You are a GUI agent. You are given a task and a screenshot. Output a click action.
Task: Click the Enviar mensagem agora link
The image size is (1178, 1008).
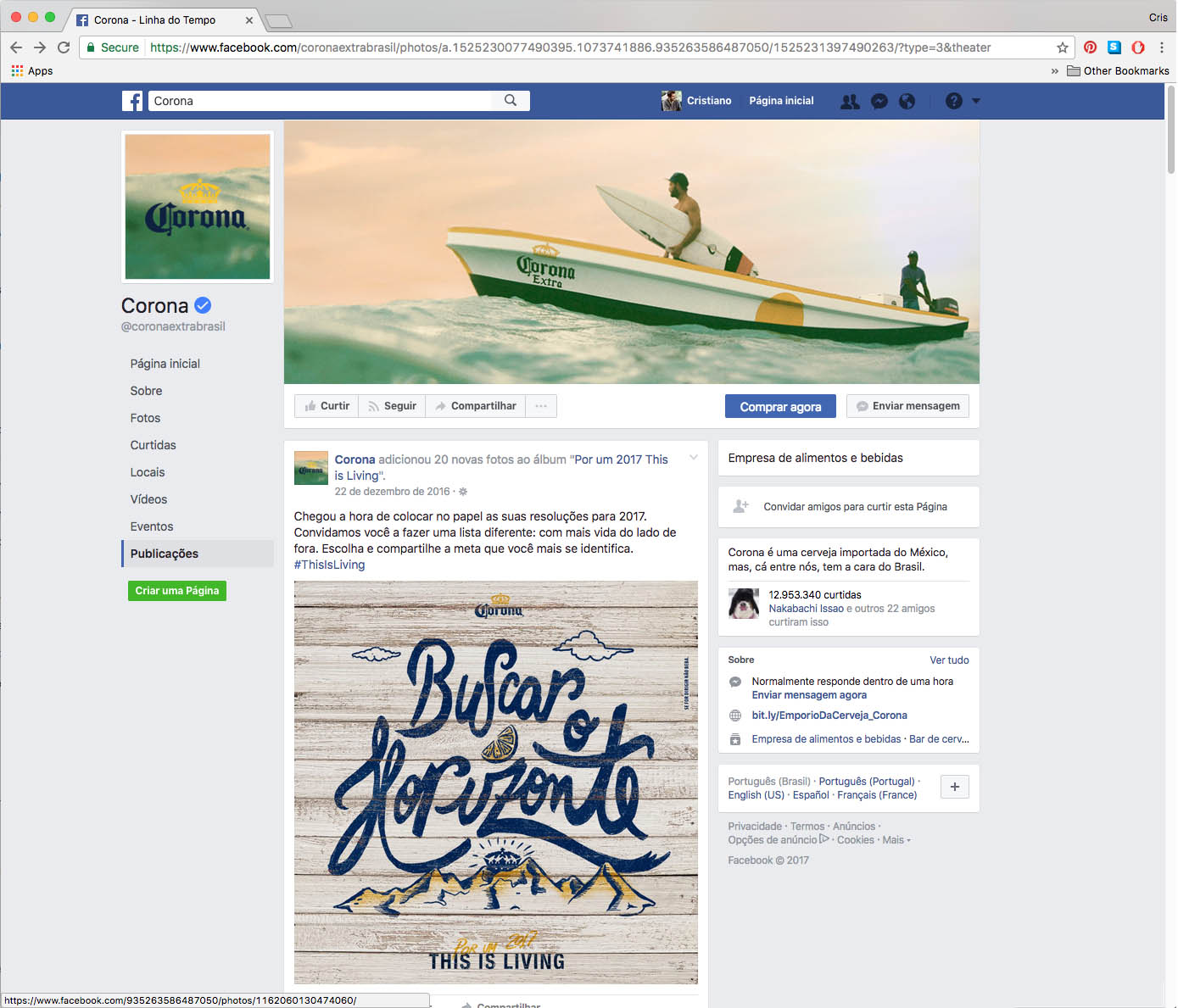[809, 695]
